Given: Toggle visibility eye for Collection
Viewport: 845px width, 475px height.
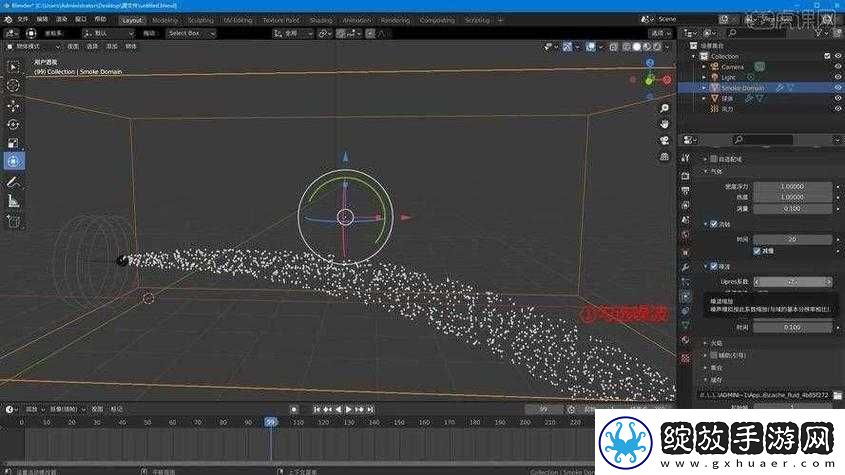Looking at the screenshot, I should [x=838, y=56].
